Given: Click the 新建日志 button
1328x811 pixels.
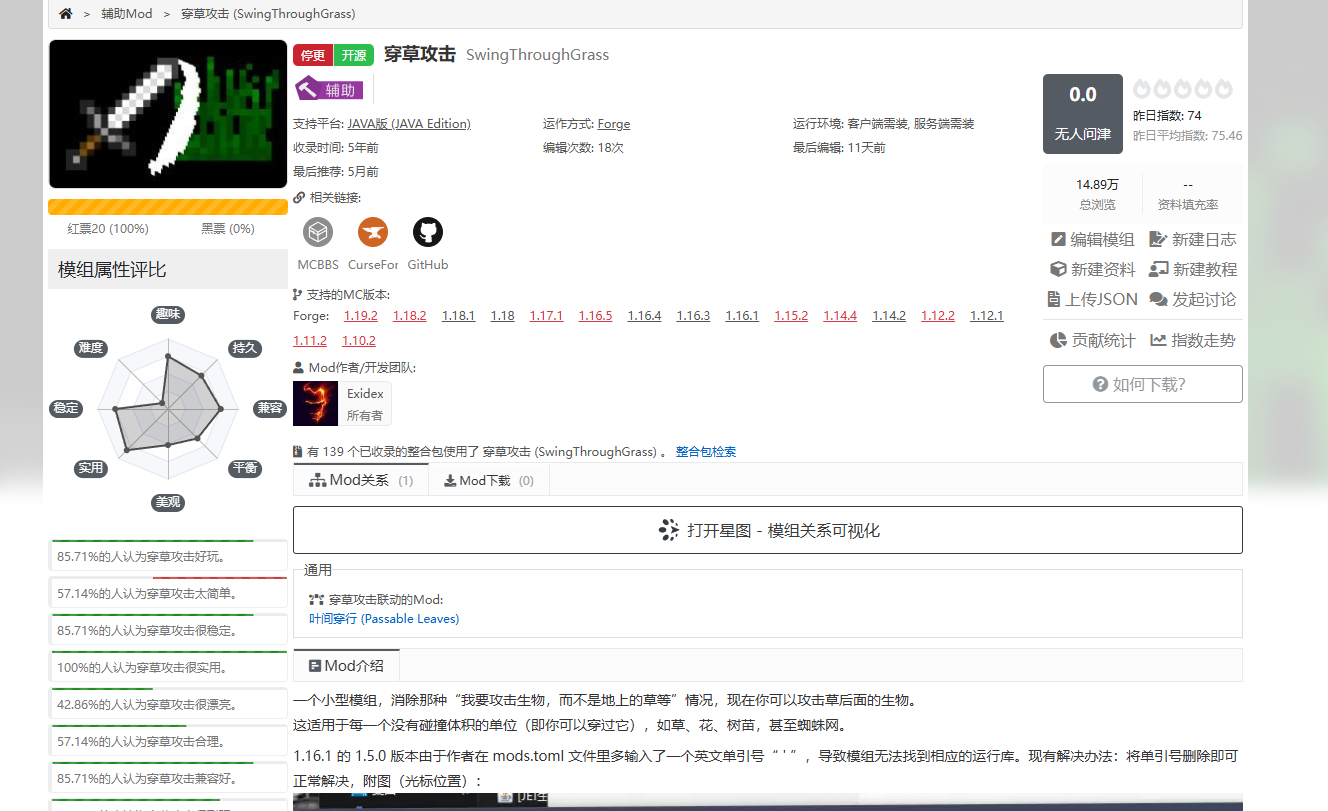Looking at the screenshot, I should tap(1193, 240).
